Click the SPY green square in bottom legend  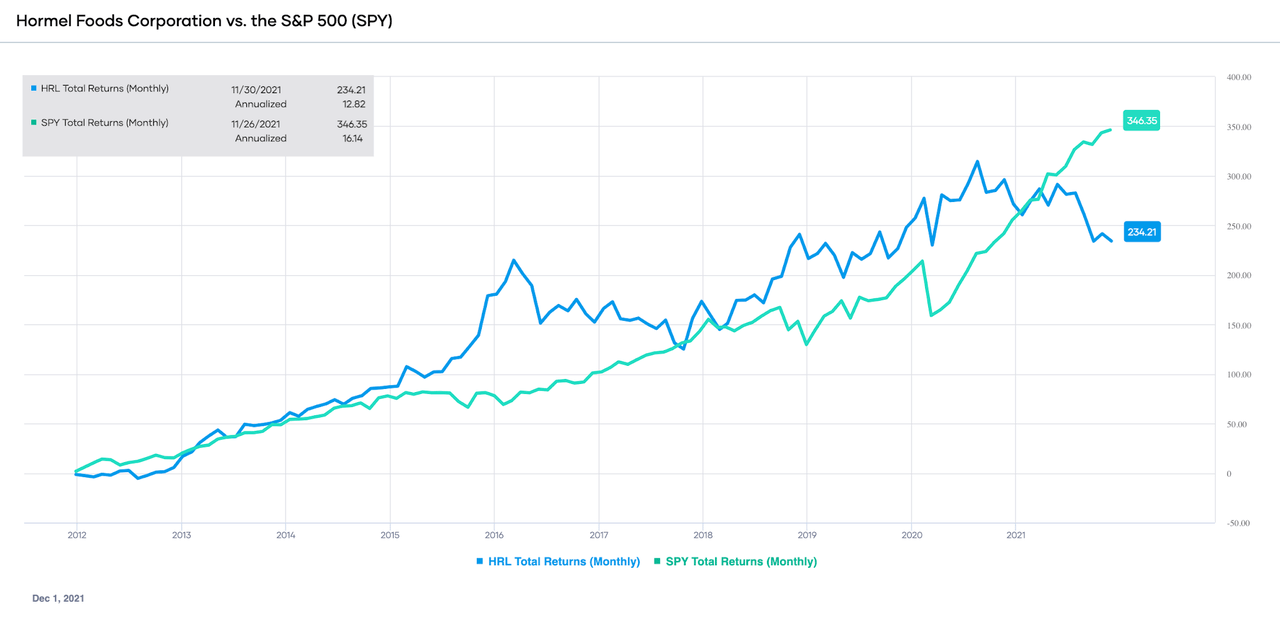click(x=657, y=562)
